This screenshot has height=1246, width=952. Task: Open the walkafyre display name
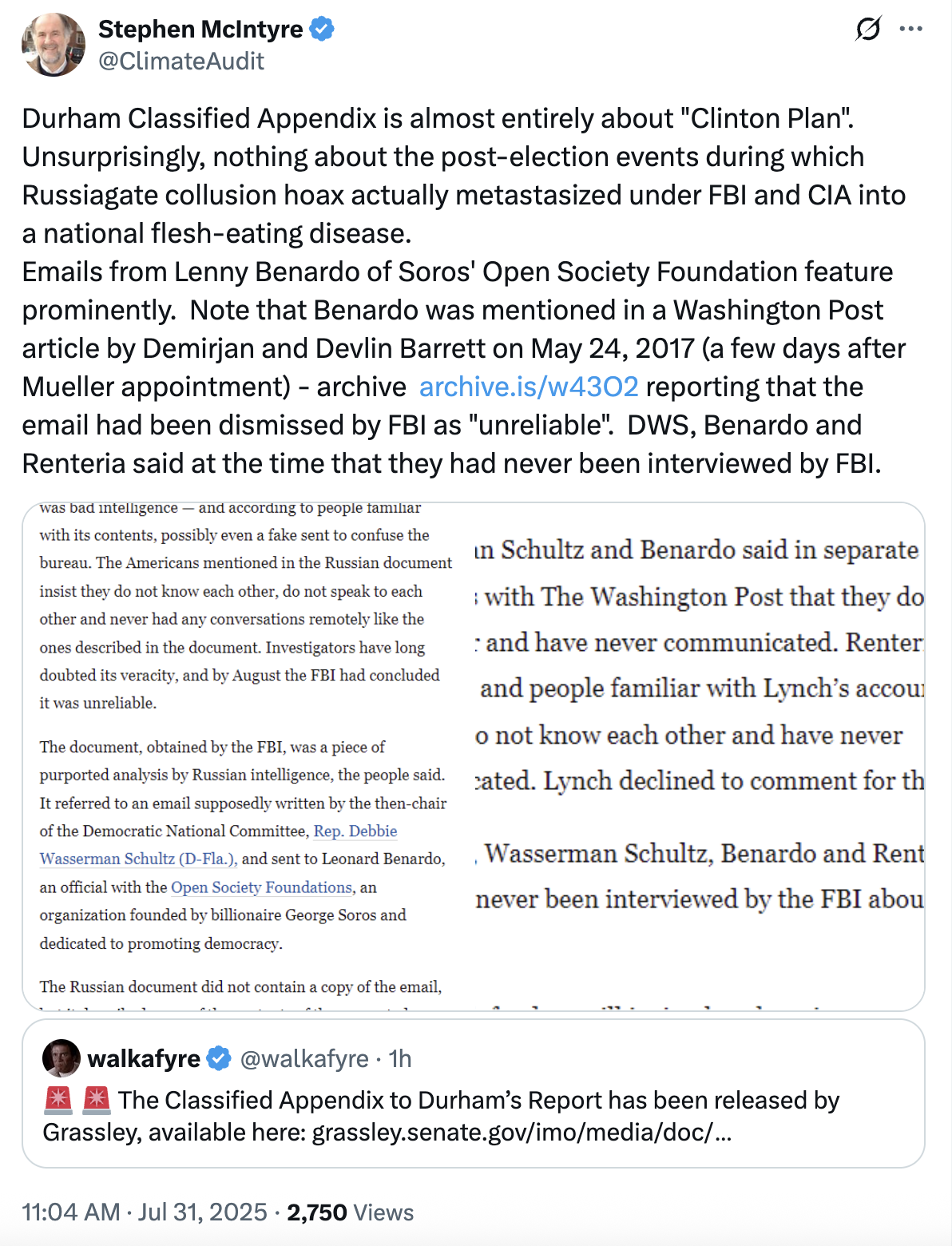144,1059
